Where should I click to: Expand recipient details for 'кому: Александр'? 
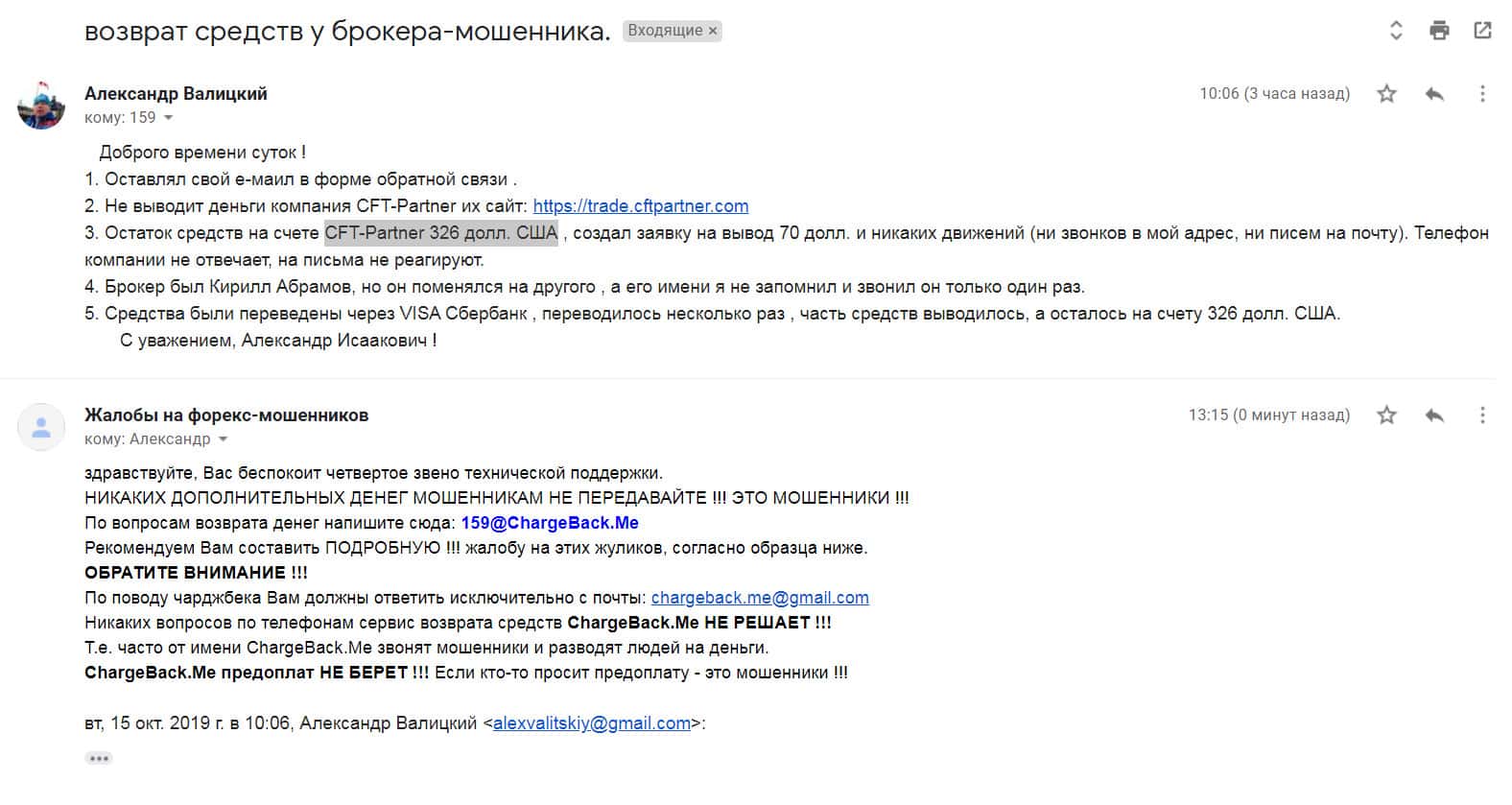pos(224,439)
